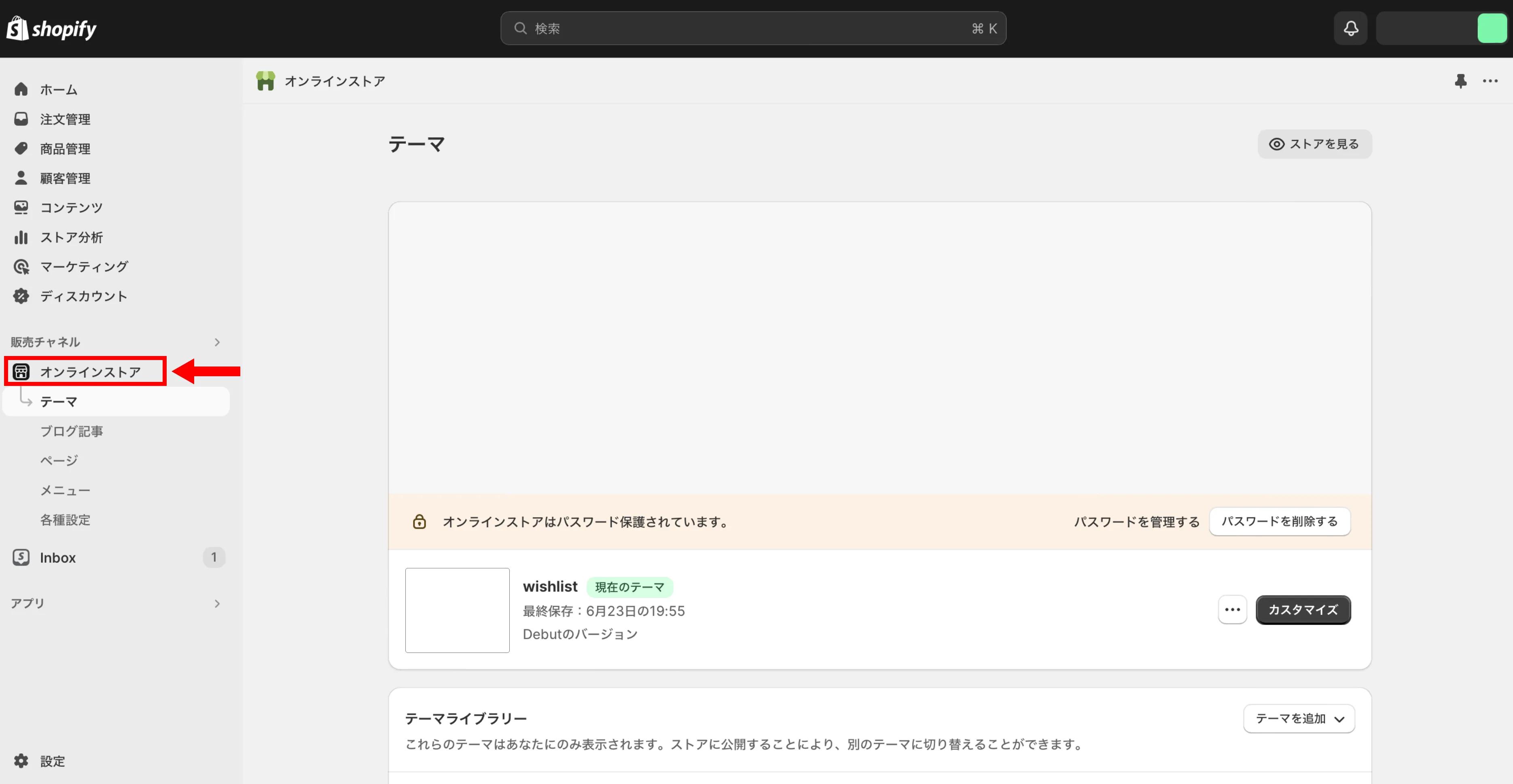The width and height of the screenshot is (1513, 784).
Task: Click Debutのバージョン text
Action: [x=580, y=634]
